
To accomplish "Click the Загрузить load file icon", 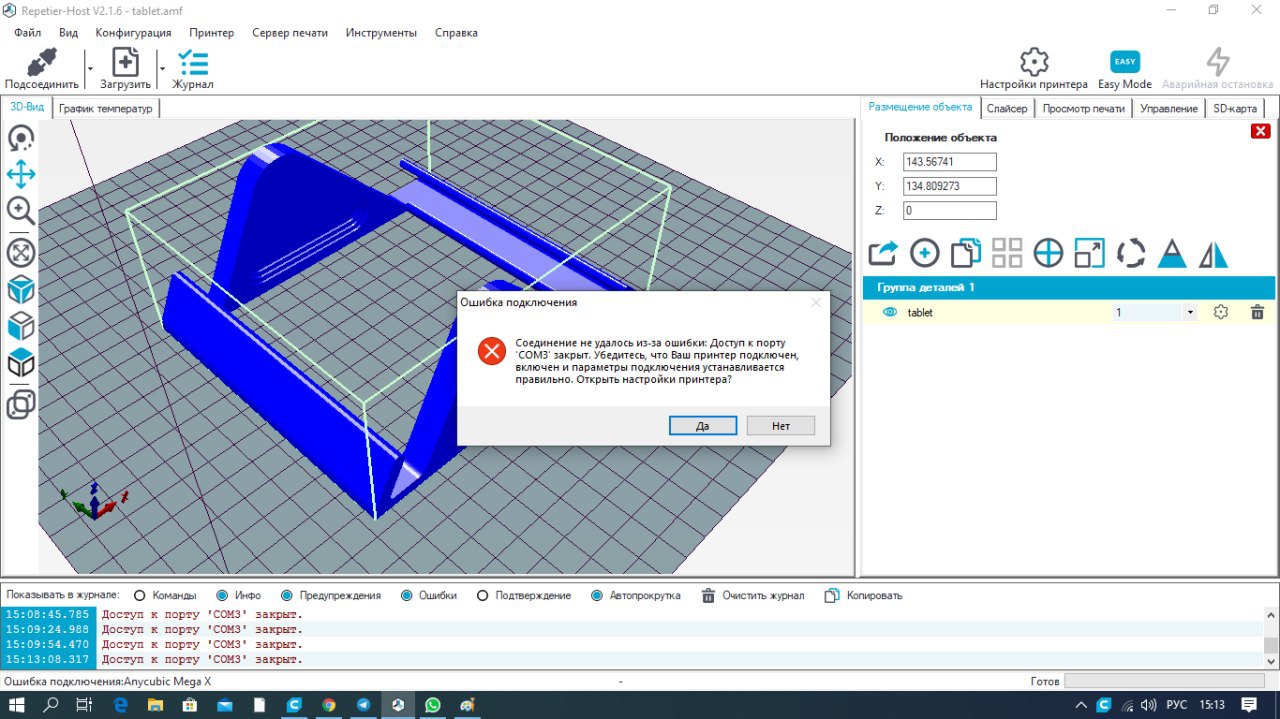I will coord(125,62).
